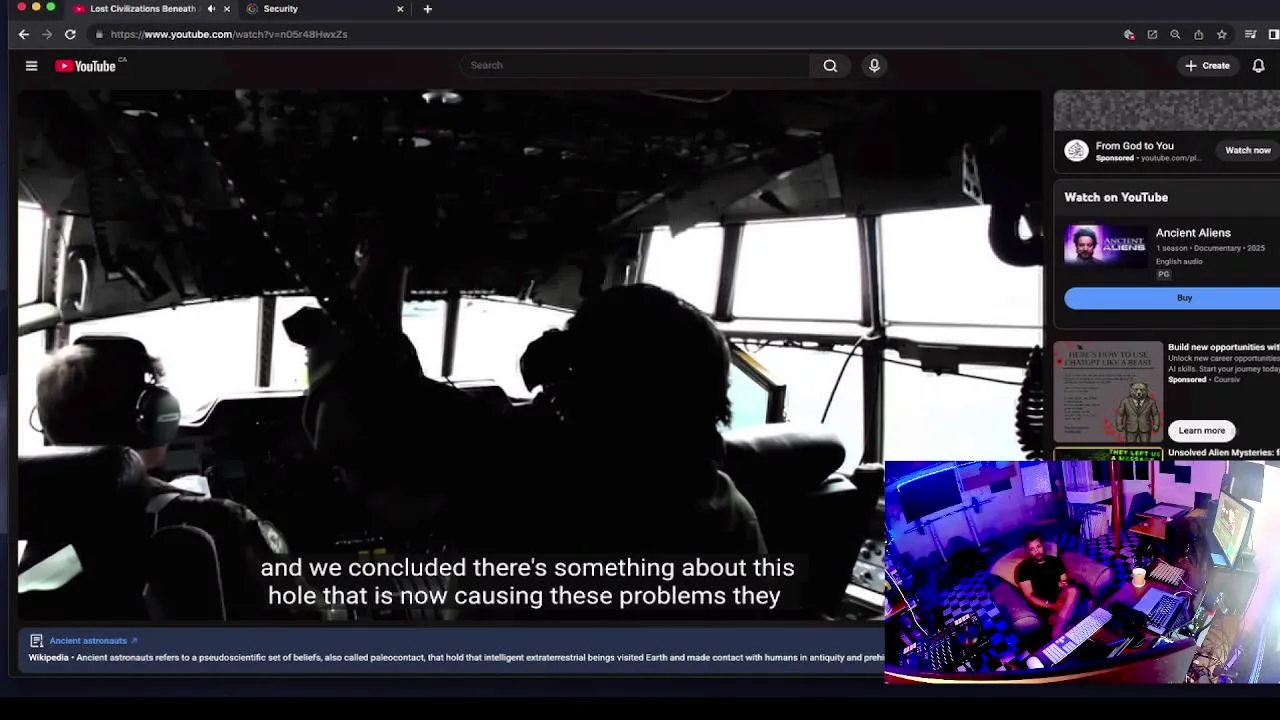The height and width of the screenshot is (720, 1280).
Task: Toggle the browser side panel
Action: tap(1273, 34)
